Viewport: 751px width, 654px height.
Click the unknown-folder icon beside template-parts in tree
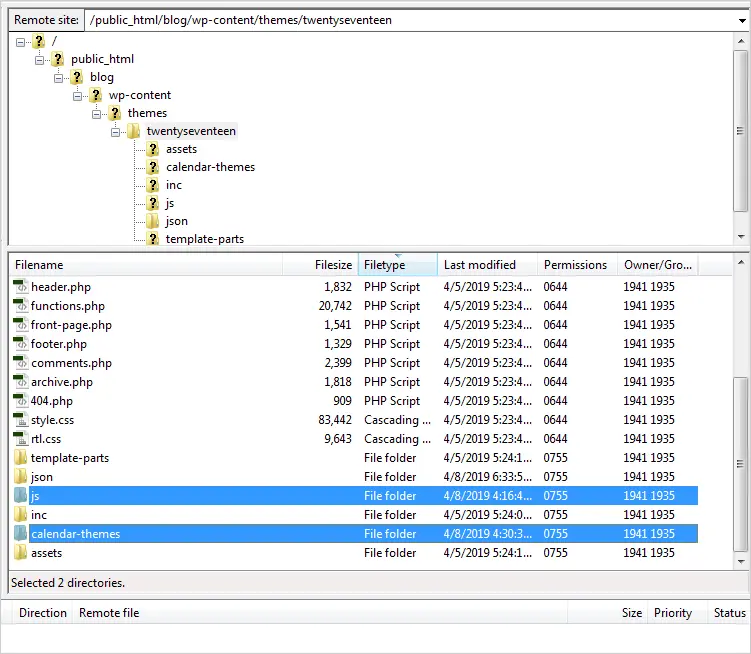(153, 239)
